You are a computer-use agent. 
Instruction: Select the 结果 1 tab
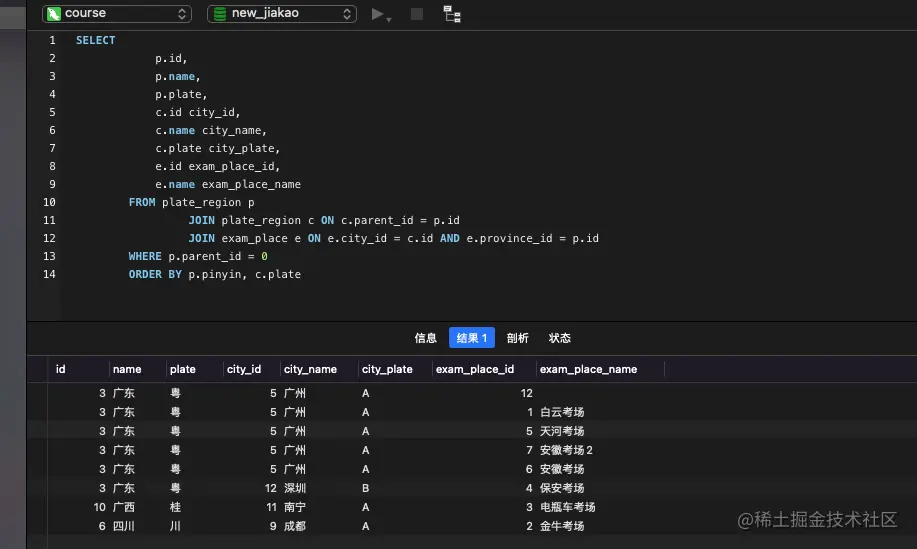tap(472, 338)
